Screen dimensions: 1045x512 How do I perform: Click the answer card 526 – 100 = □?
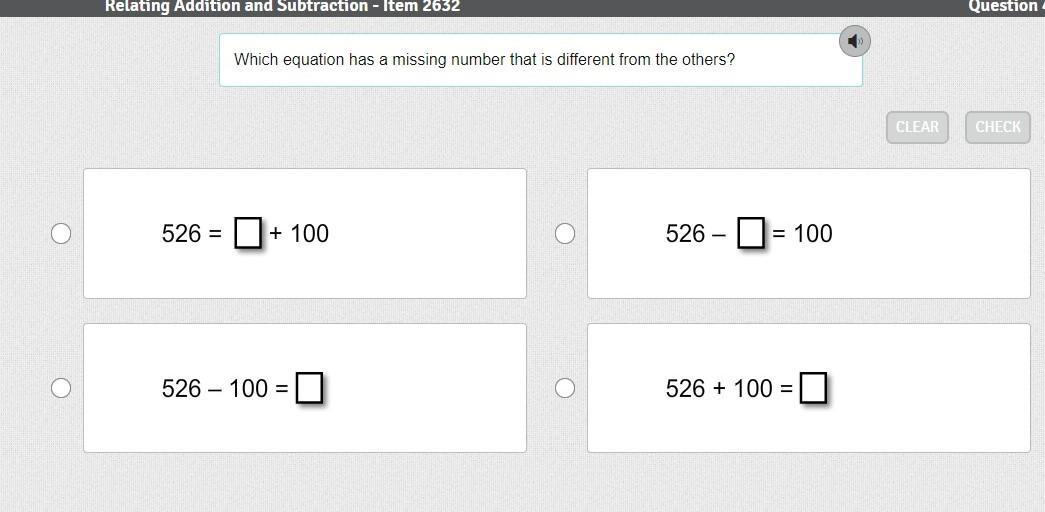pos(420,388)
